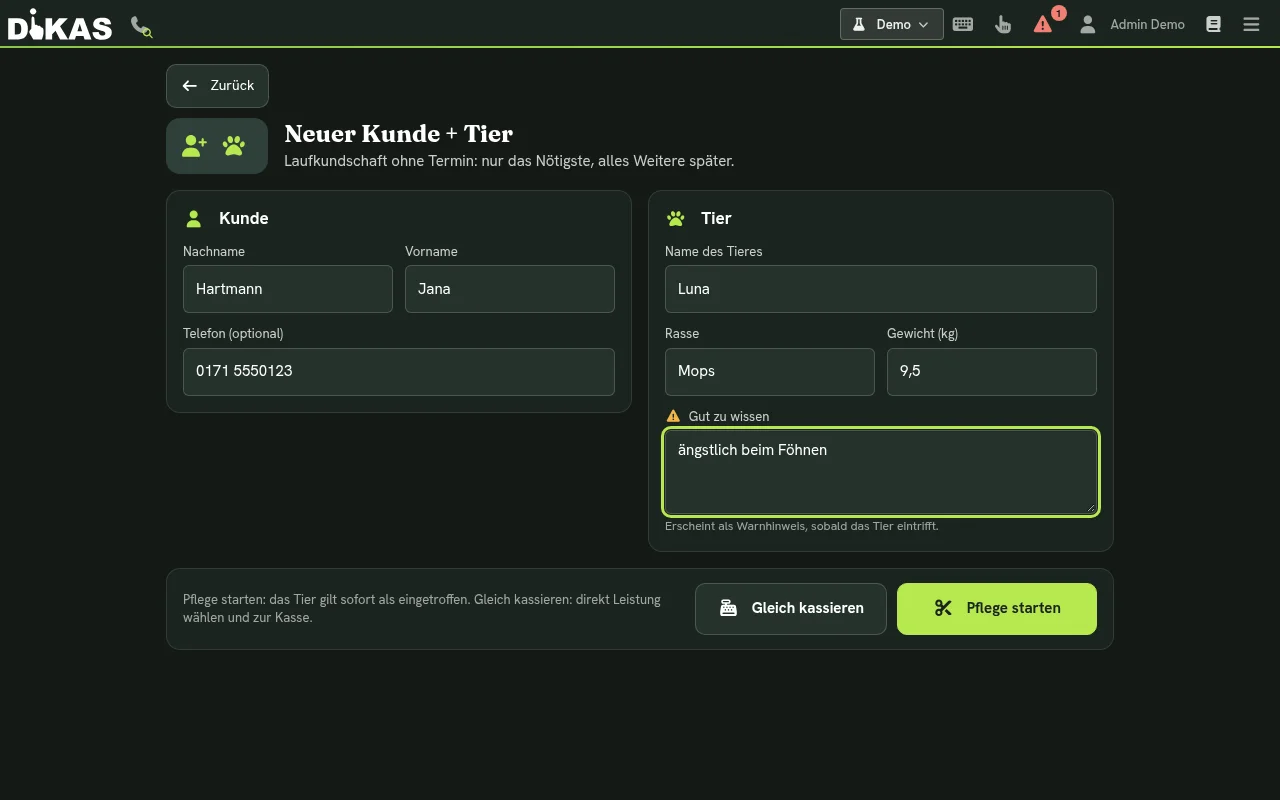Click the animal name field containing Luna
Screen dimensions: 1280x800
tap(881, 289)
